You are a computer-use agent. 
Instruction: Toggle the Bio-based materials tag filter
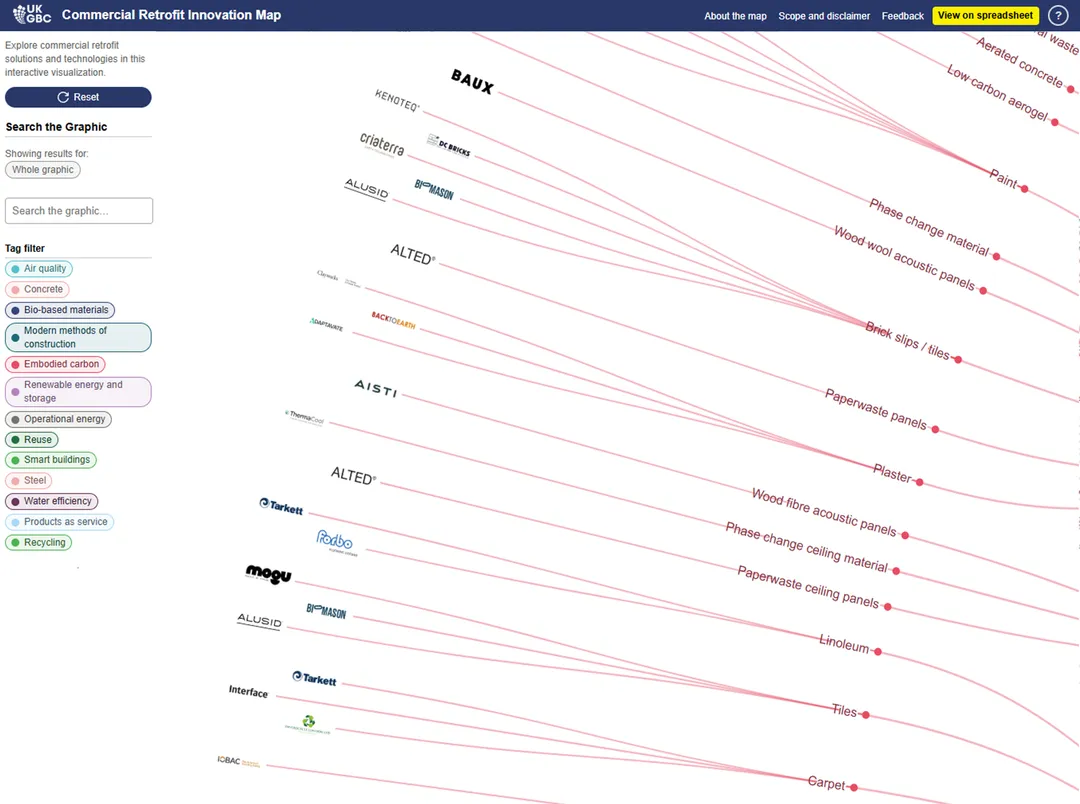[60, 310]
